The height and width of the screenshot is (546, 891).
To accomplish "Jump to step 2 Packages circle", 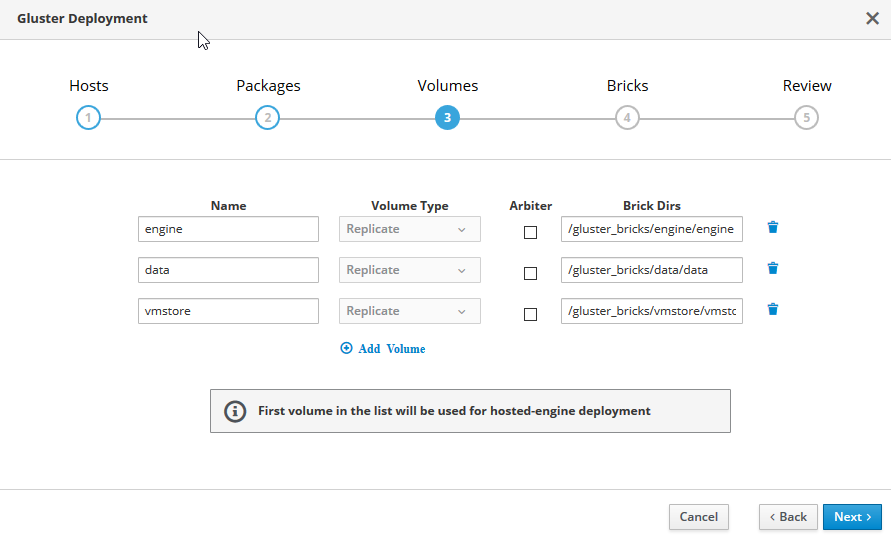I will 267,118.
